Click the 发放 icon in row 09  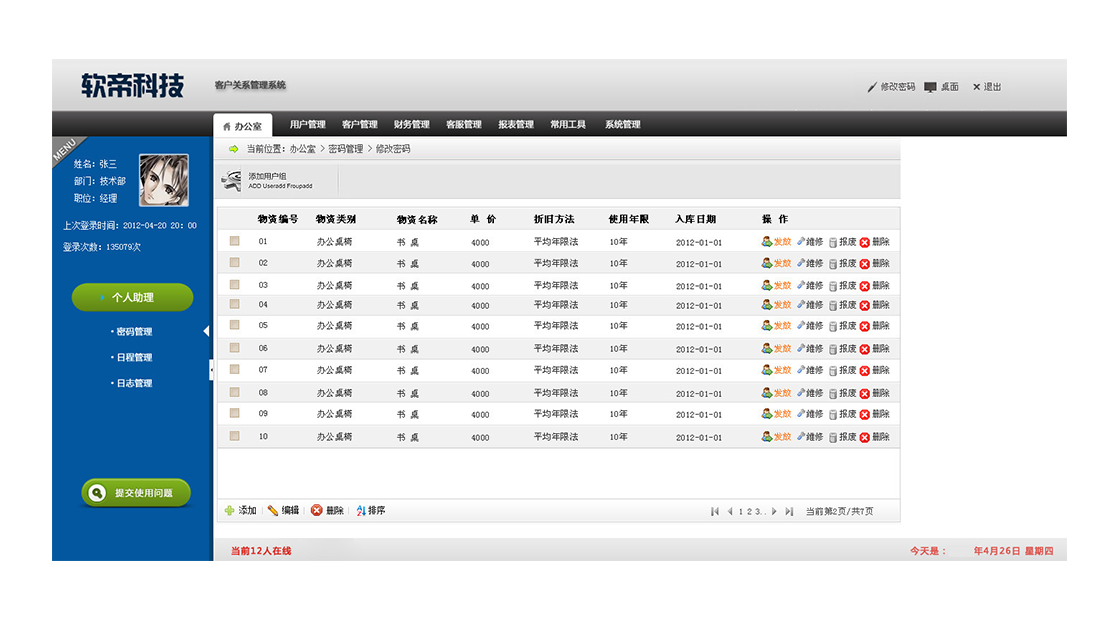[x=766, y=414]
